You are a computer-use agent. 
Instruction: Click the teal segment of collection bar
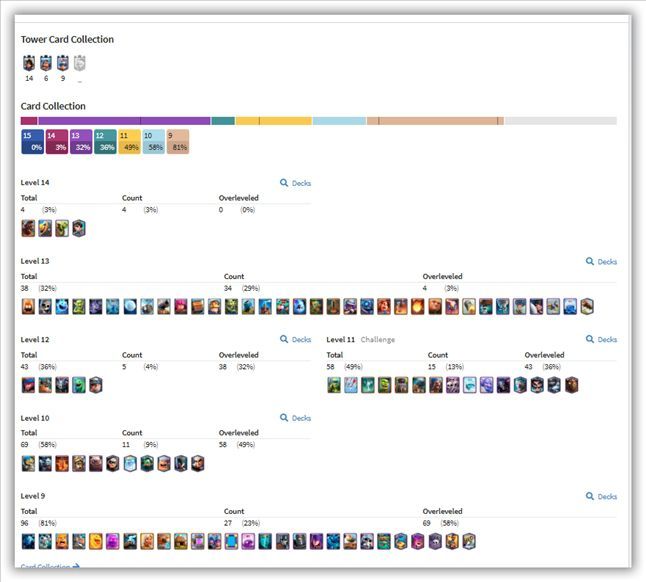(223, 121)
